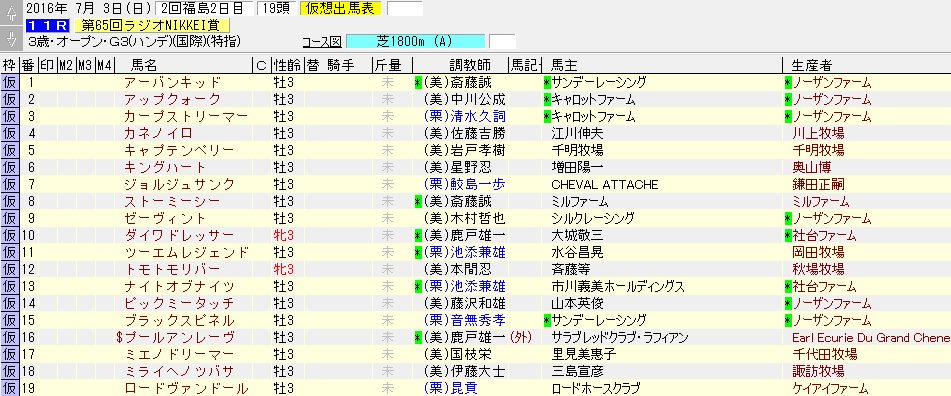This screenshot has height=396, width=951.
Task: Open the 第65回ラジオNIKKEI賞 race title
Action: (152, 25)
